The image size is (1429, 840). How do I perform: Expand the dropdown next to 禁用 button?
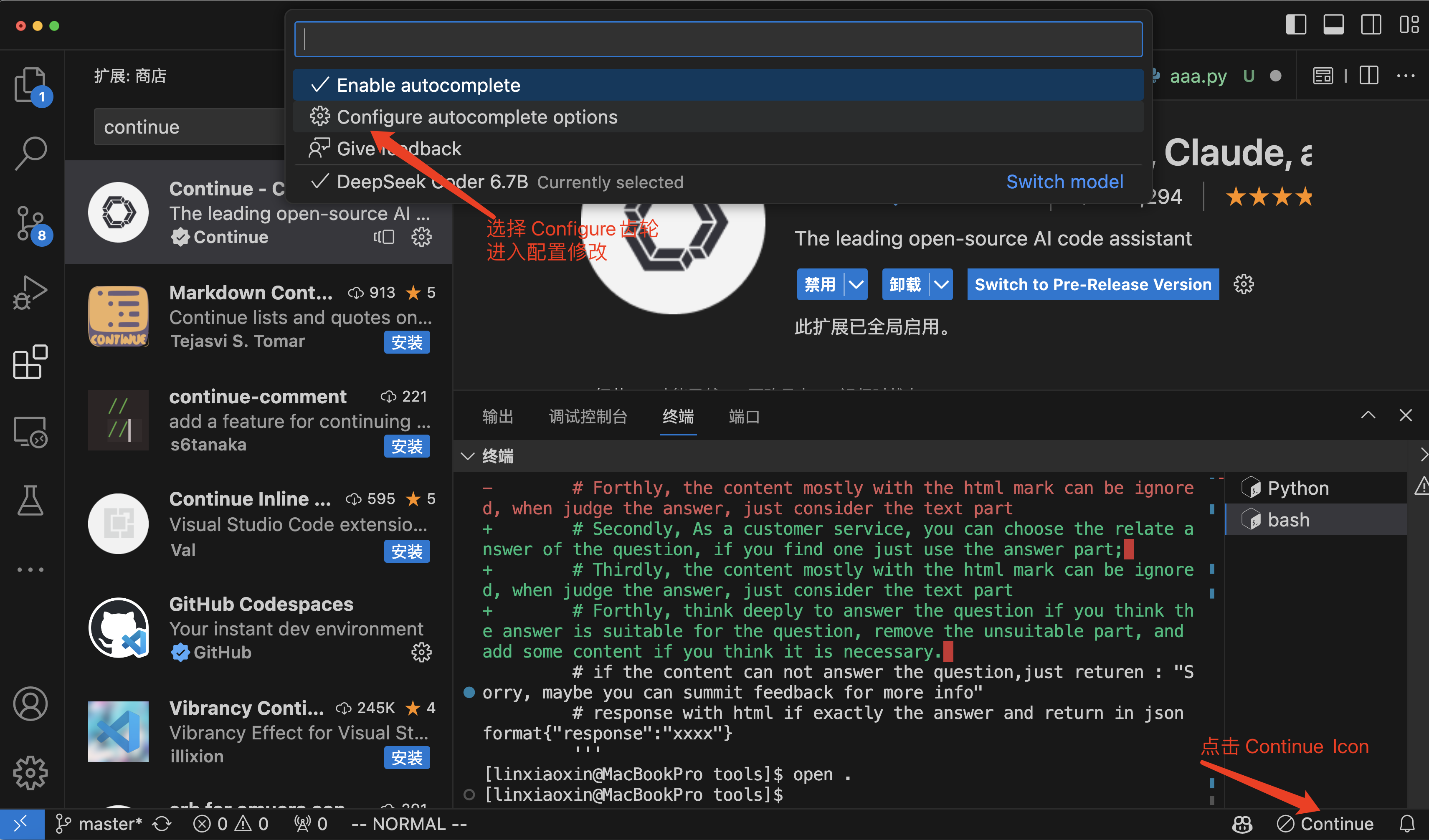click(856, 284)
